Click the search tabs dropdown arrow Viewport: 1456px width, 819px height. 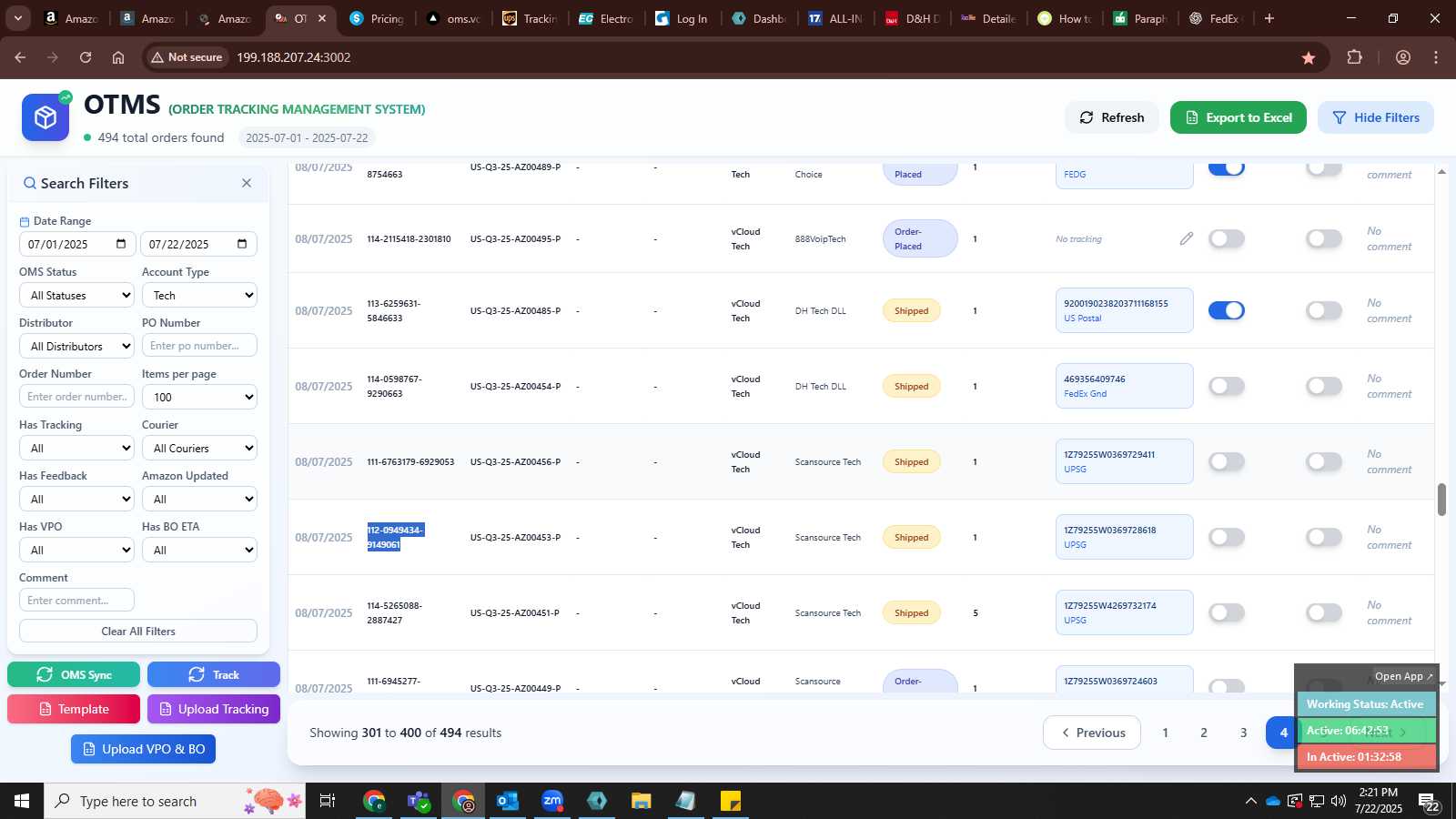point(17,18)
